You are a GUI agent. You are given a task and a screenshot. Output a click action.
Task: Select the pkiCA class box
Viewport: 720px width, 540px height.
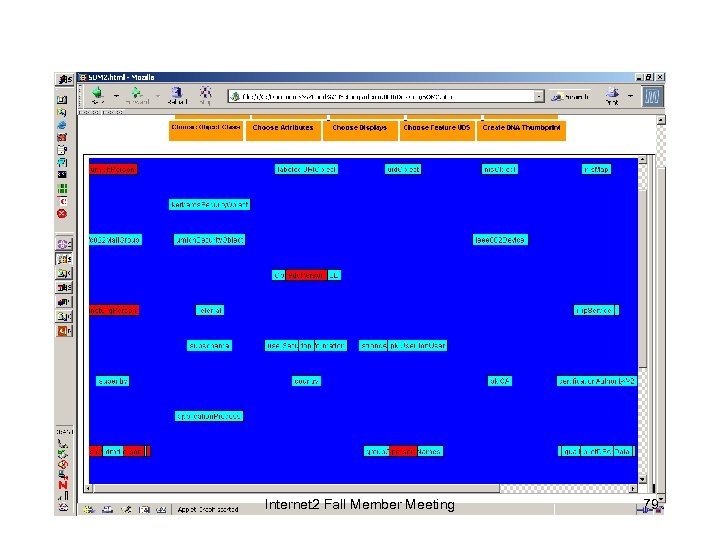tap(500, 381)
